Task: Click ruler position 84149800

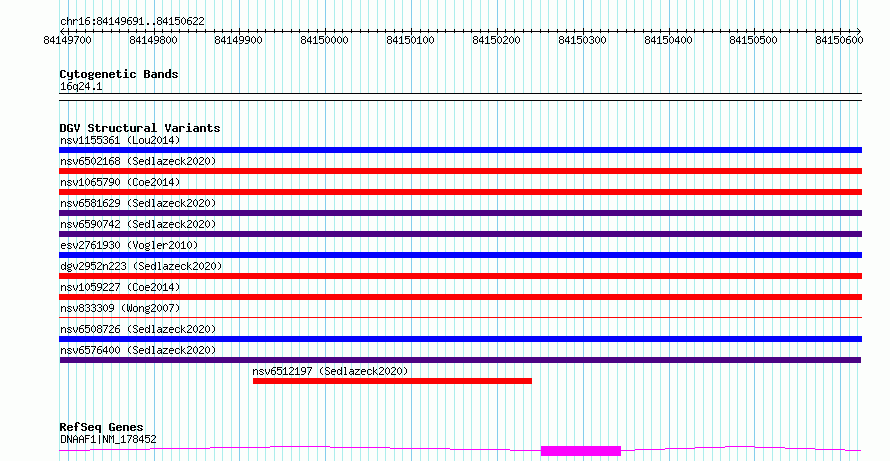Action: tap(153, 40)
